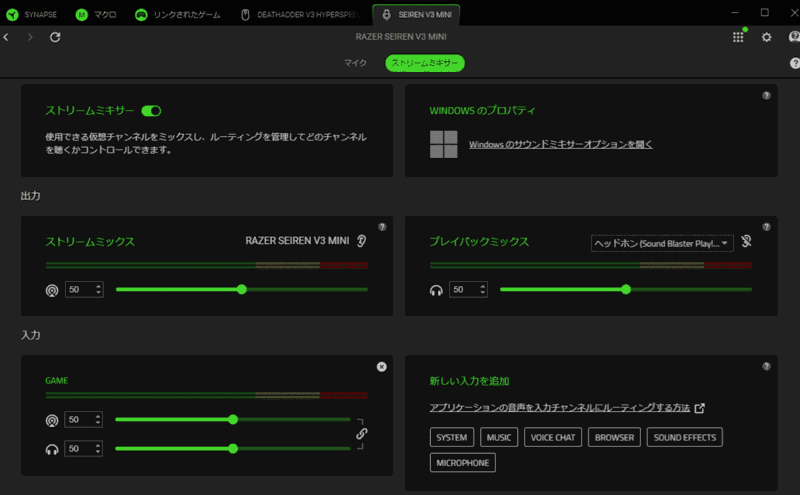This screenshot has width=800, height=495.
Task: Add SYSTEM input channel
Action: coord(452,437)
